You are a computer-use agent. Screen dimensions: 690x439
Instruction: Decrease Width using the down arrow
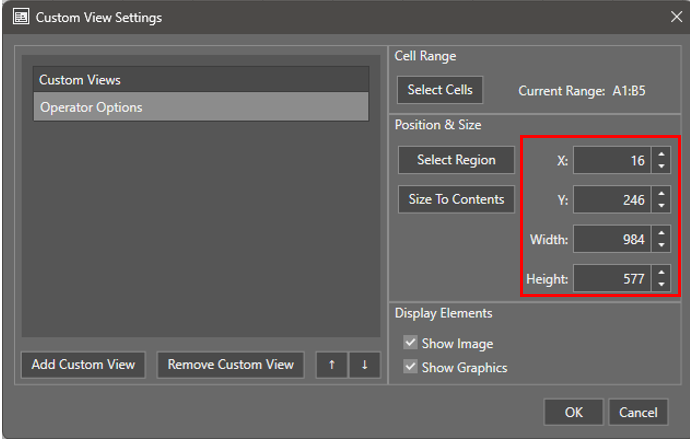tap(661, 245)
